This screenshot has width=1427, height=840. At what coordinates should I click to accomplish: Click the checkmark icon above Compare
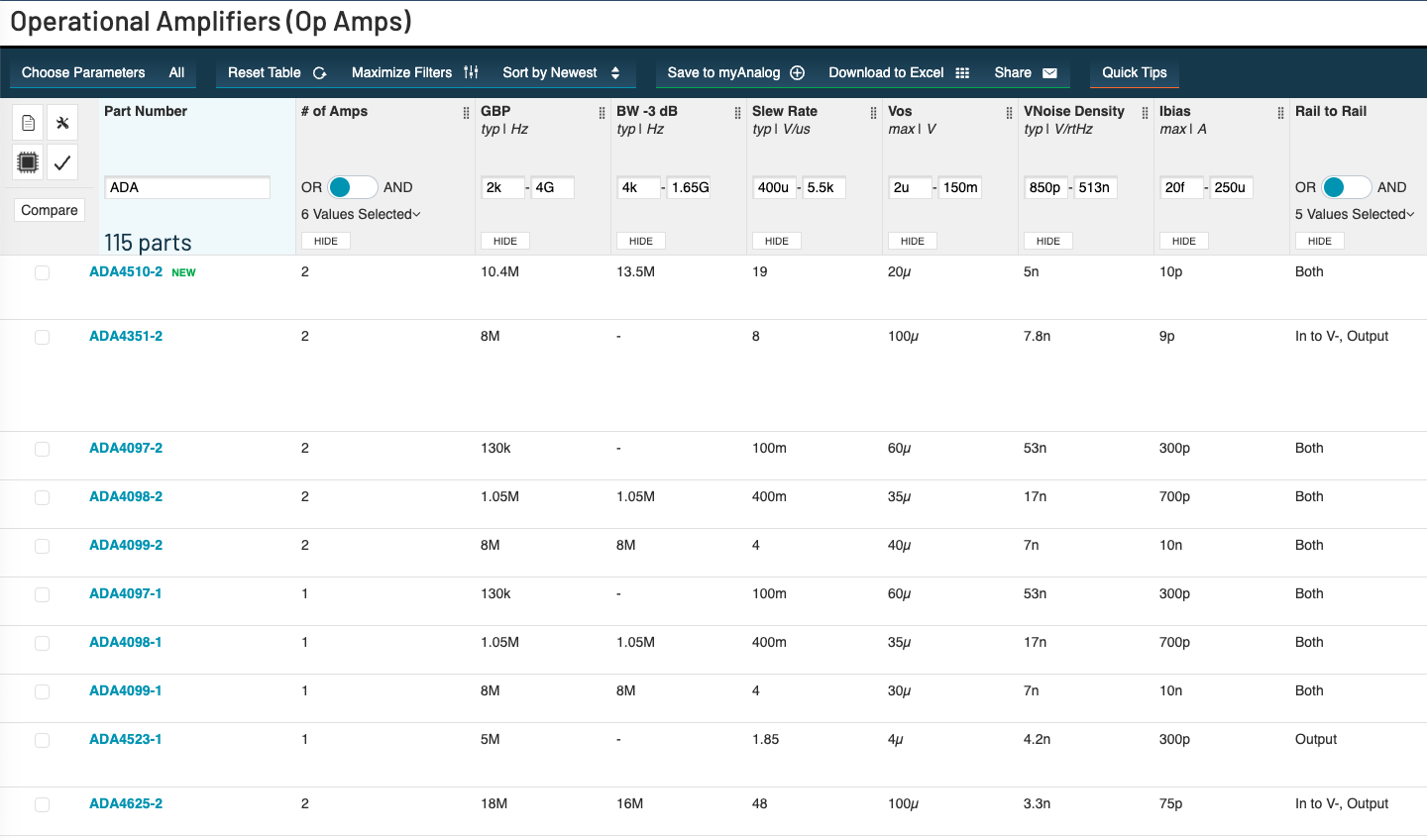[62, 162]
